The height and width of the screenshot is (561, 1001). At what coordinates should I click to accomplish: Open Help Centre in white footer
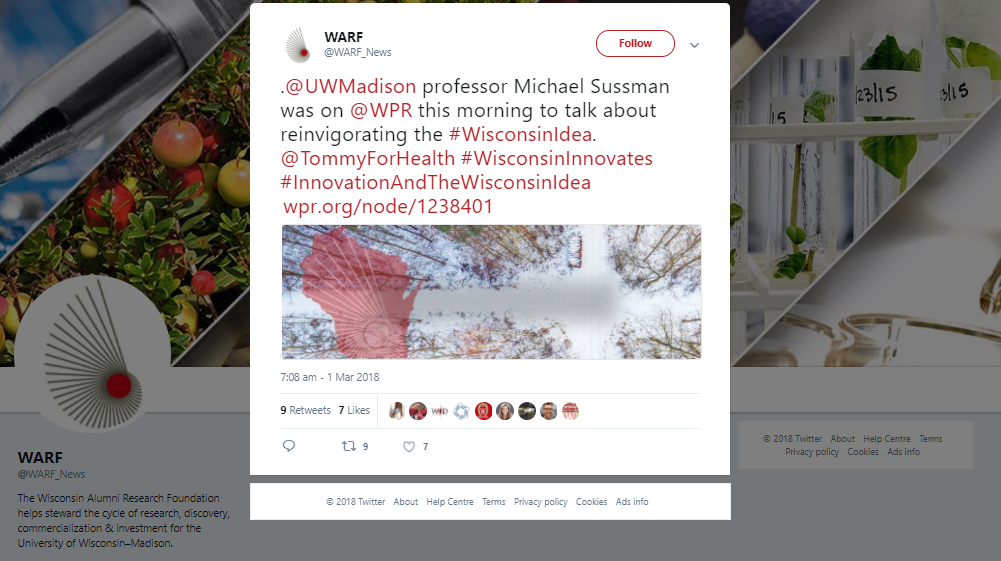point(450,502)
